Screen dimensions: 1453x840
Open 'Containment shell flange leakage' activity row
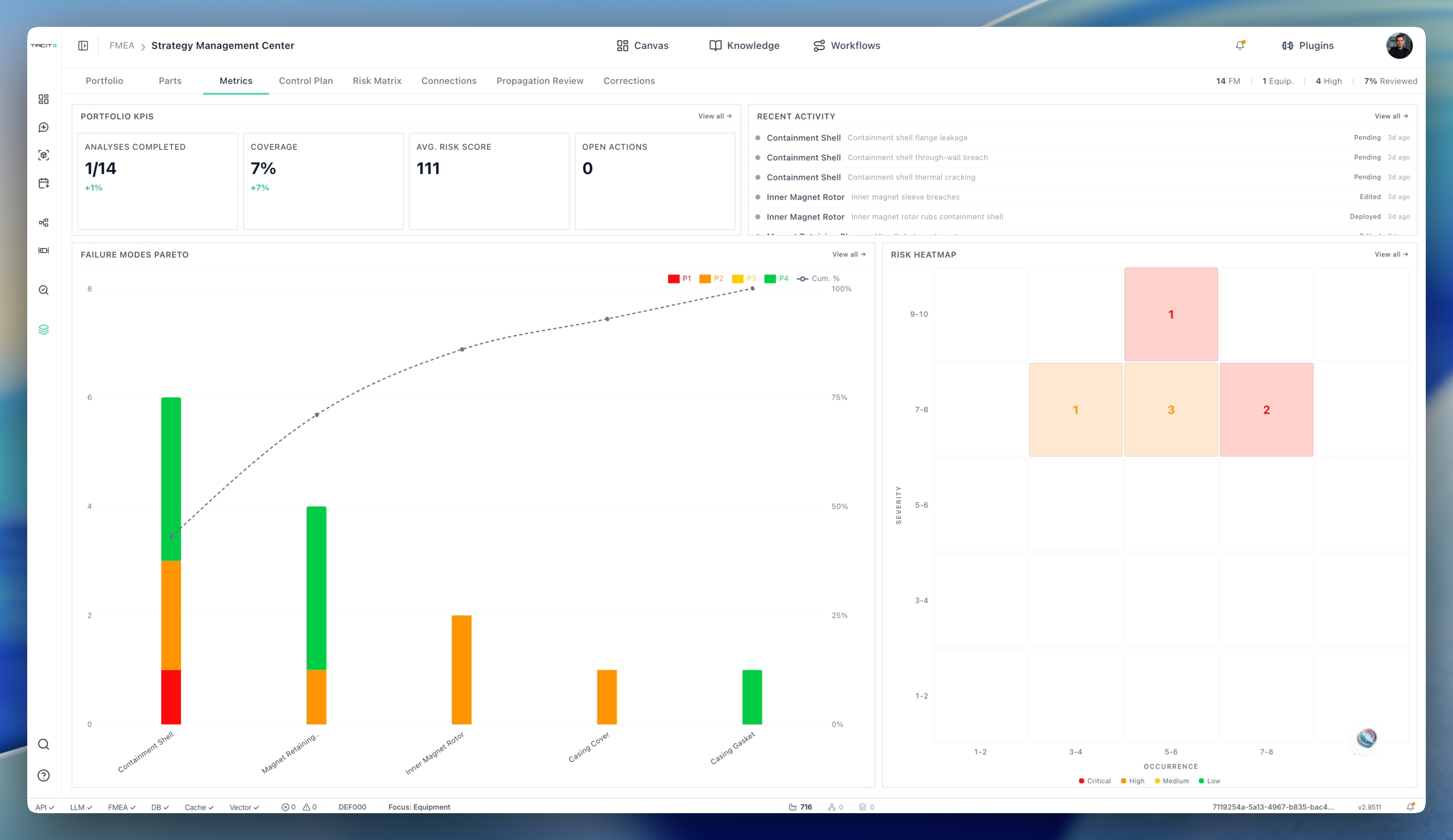tap(1082, 138)
